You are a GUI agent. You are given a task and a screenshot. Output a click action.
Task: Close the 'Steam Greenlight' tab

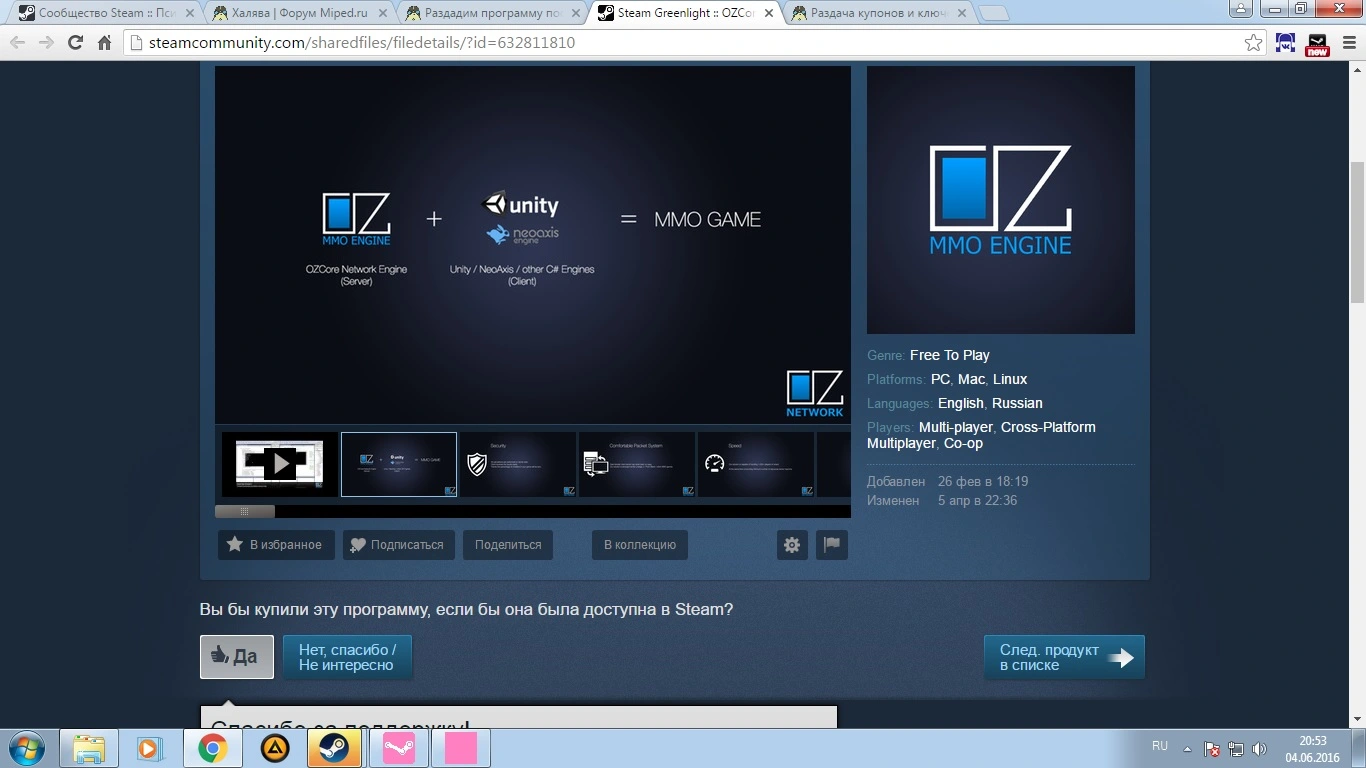tap(768, 13)
